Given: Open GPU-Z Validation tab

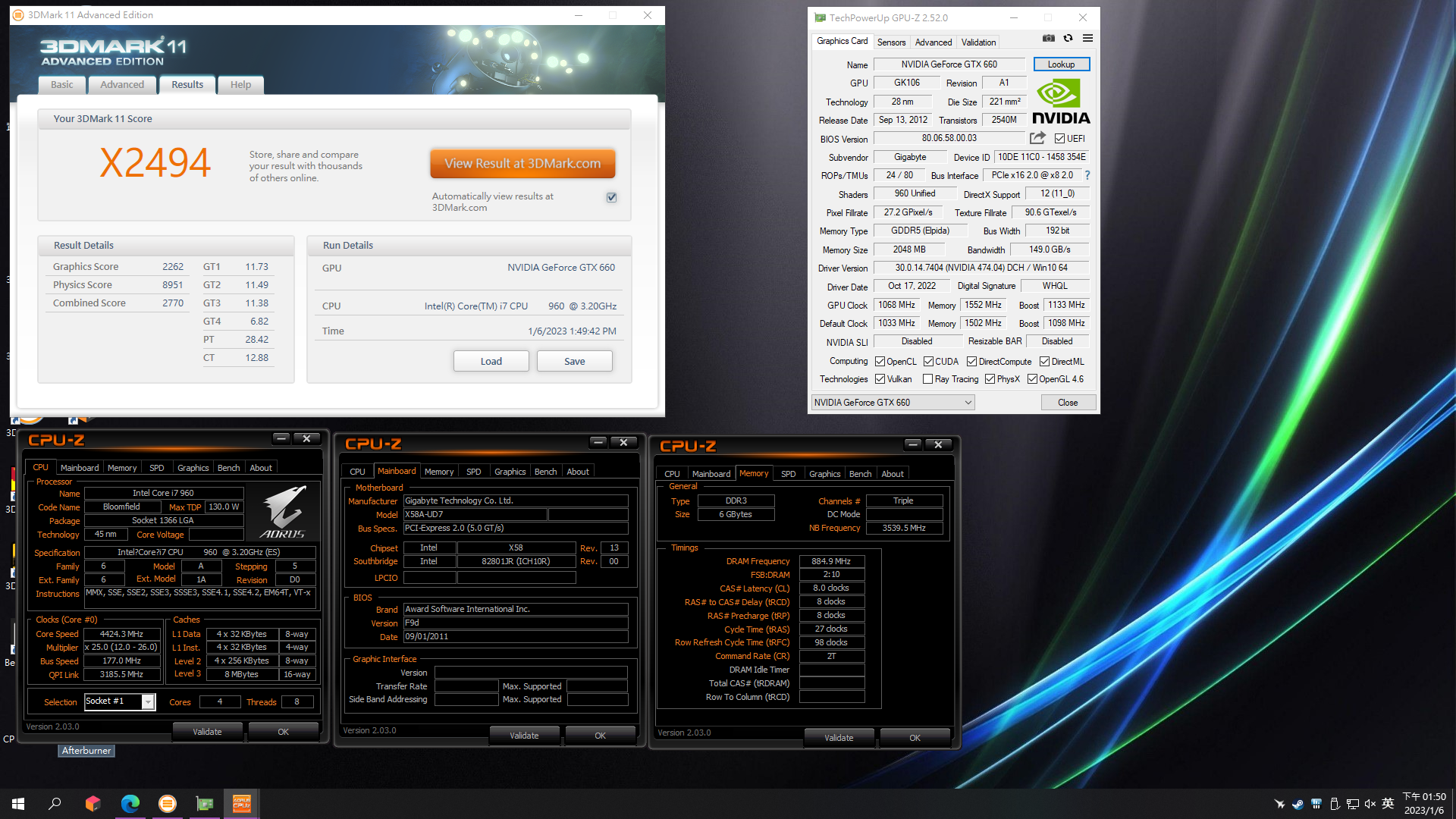Looking at the screenshot, I should 978,42.
